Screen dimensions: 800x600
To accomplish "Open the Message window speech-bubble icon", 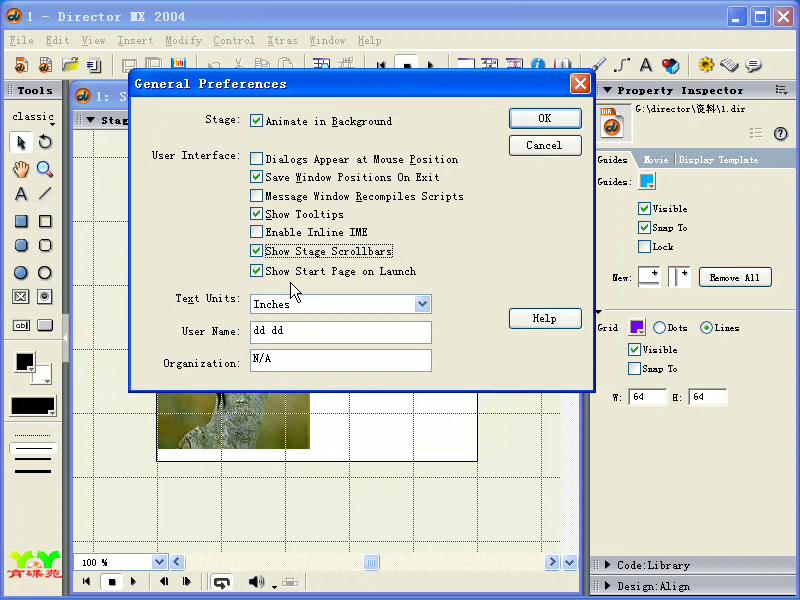I will [x=754, y=65].
